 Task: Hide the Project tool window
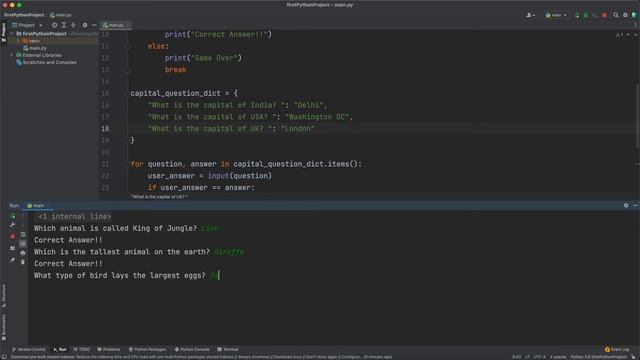click(94, 25)
